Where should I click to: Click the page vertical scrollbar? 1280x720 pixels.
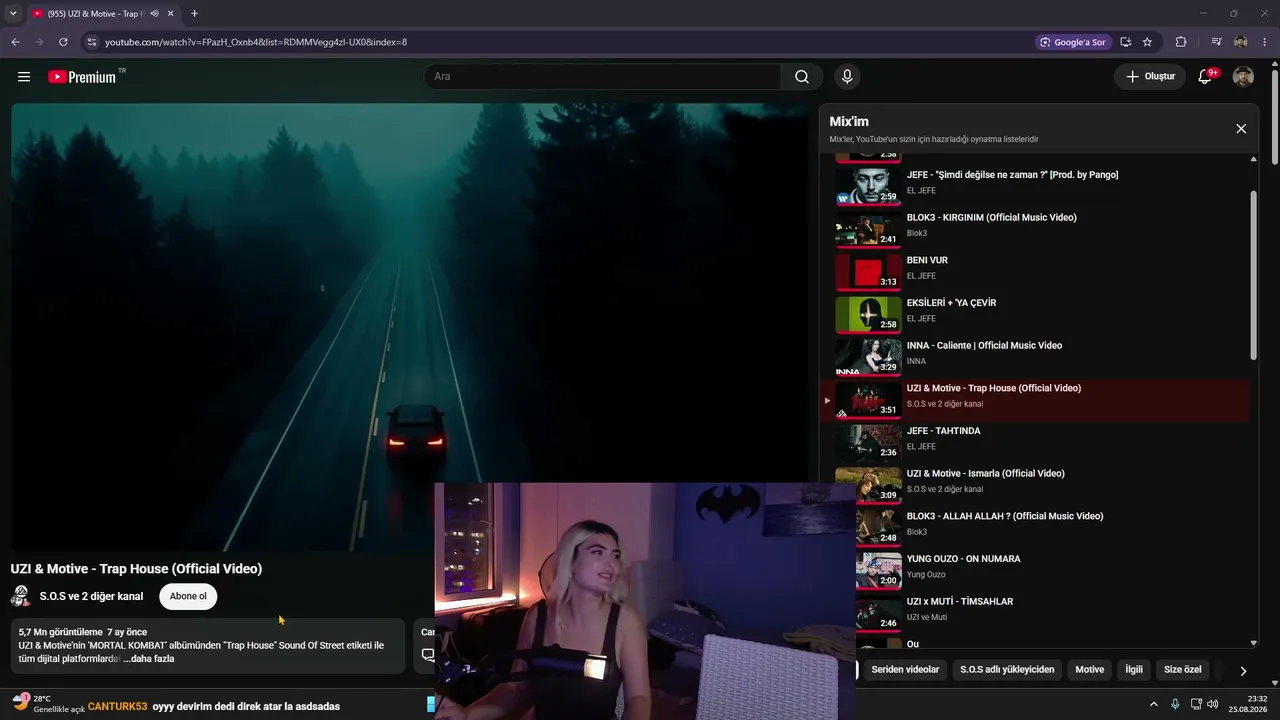(1274, 118)
